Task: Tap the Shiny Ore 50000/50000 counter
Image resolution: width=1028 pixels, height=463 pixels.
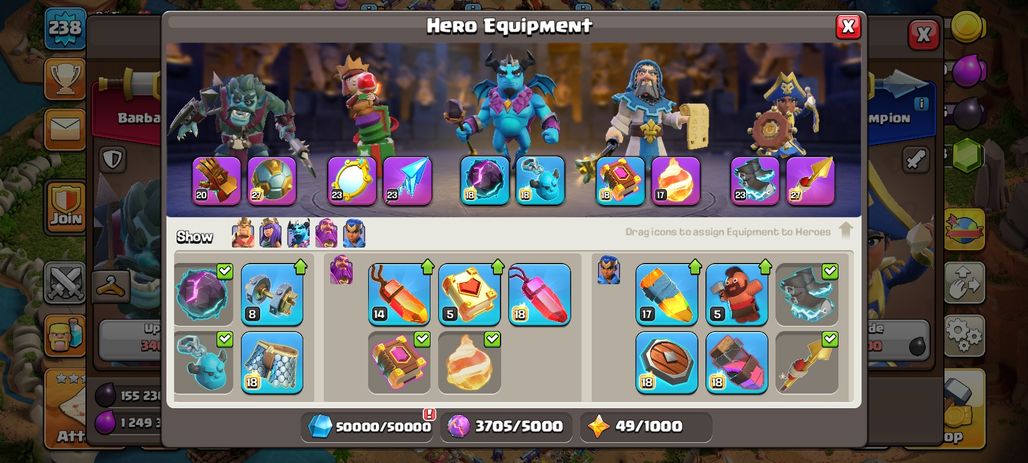Action: tap(370, 427)
